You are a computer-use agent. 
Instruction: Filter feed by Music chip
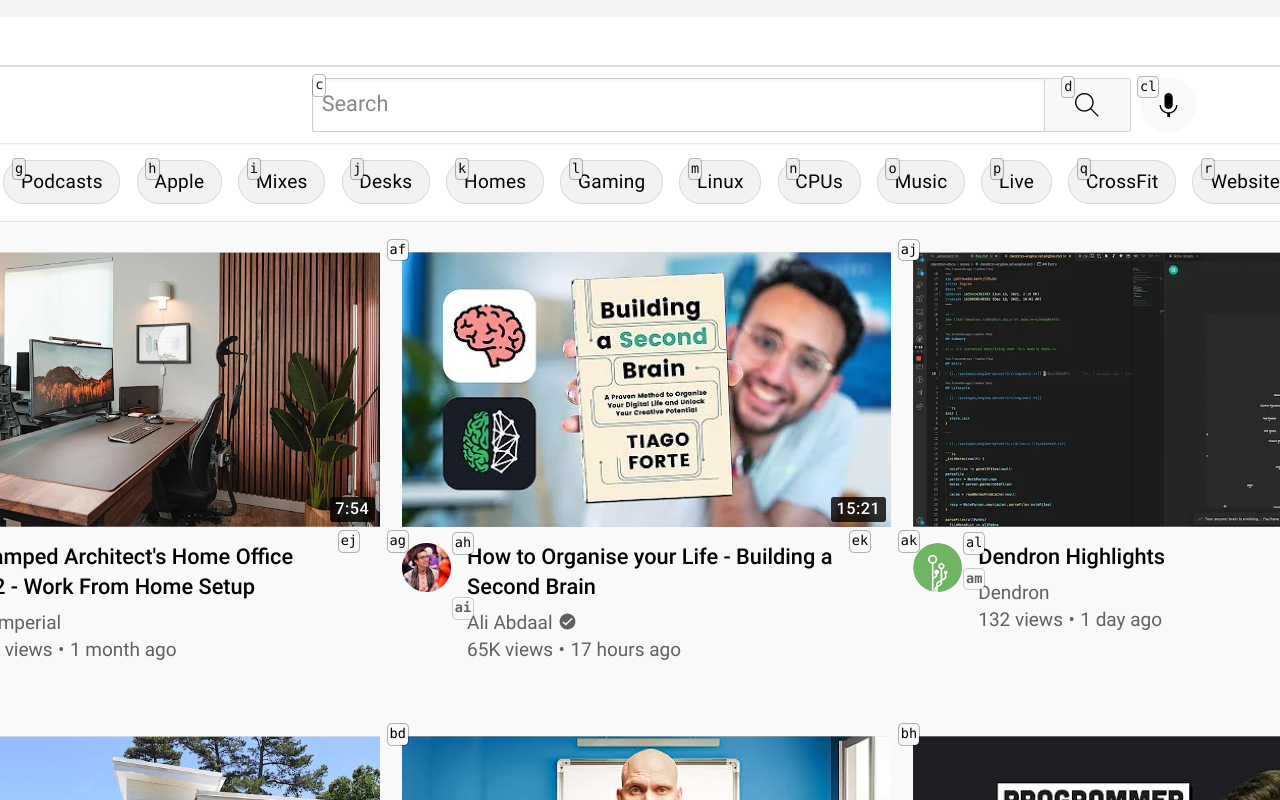pos(920,182)
